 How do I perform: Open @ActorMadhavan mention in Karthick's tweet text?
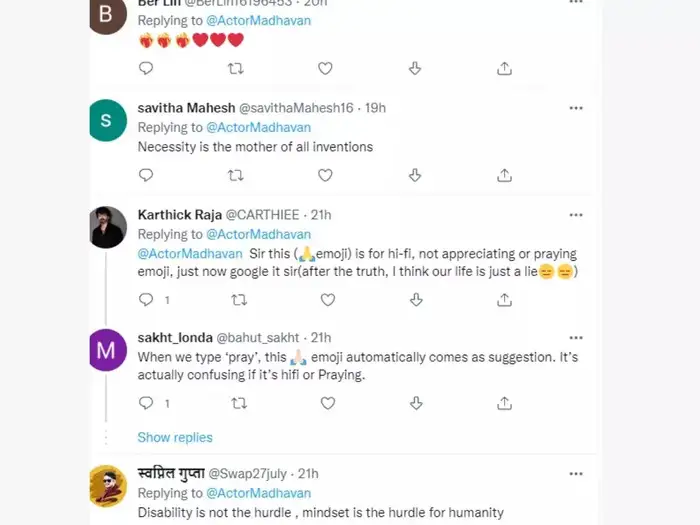190,254
